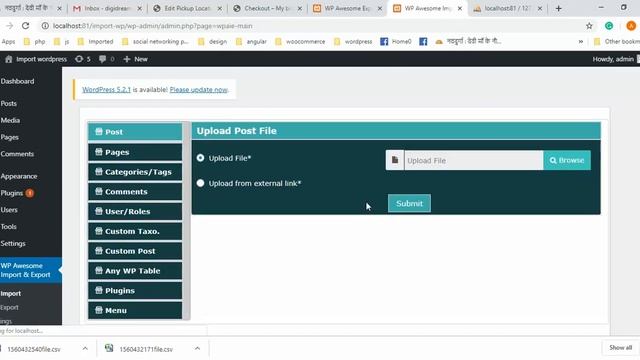Close the Inbox Gmail tab
The width and height of the screenshot is (640, 360).
click(x=140, y=8)
